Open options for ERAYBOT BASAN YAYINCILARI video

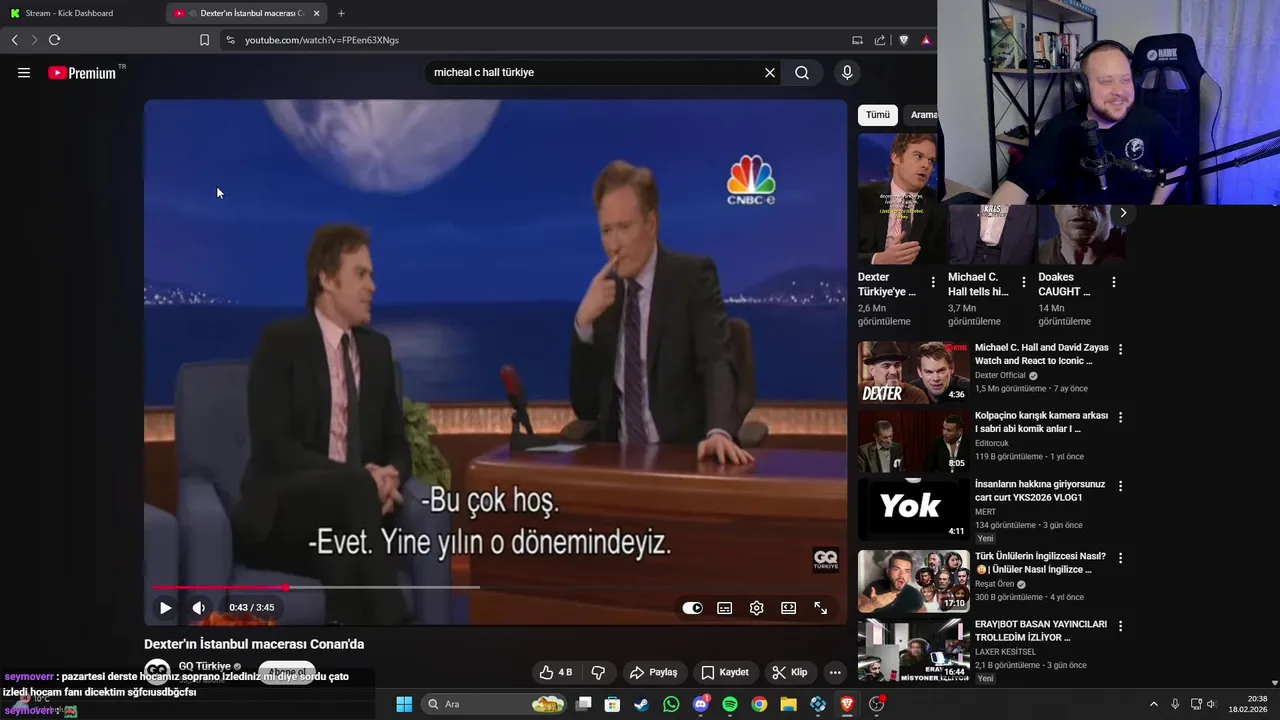(x=1120, y=626)
